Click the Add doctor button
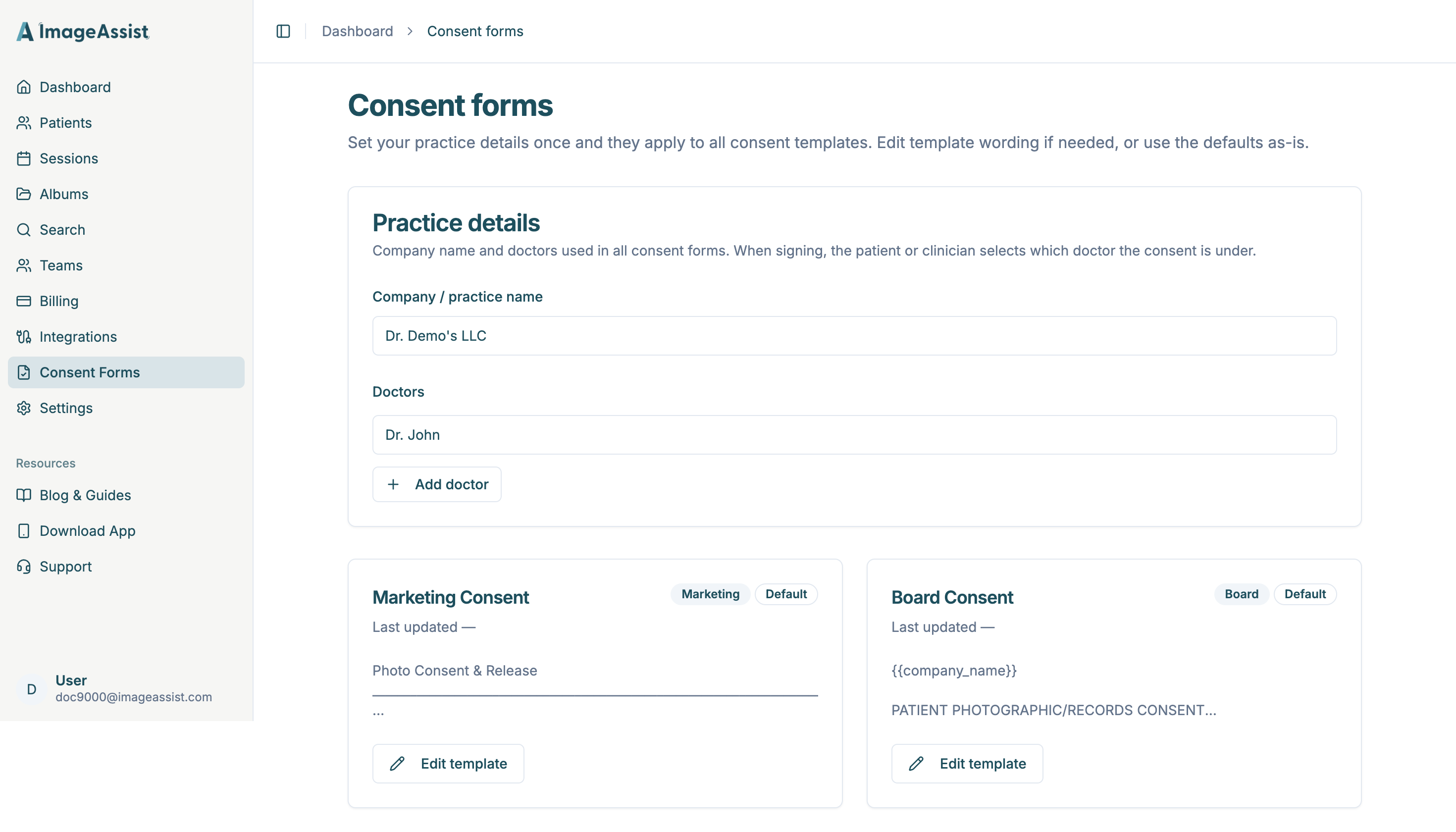The height and width of the screenshot is (832, 1456). tap(437, 484)
